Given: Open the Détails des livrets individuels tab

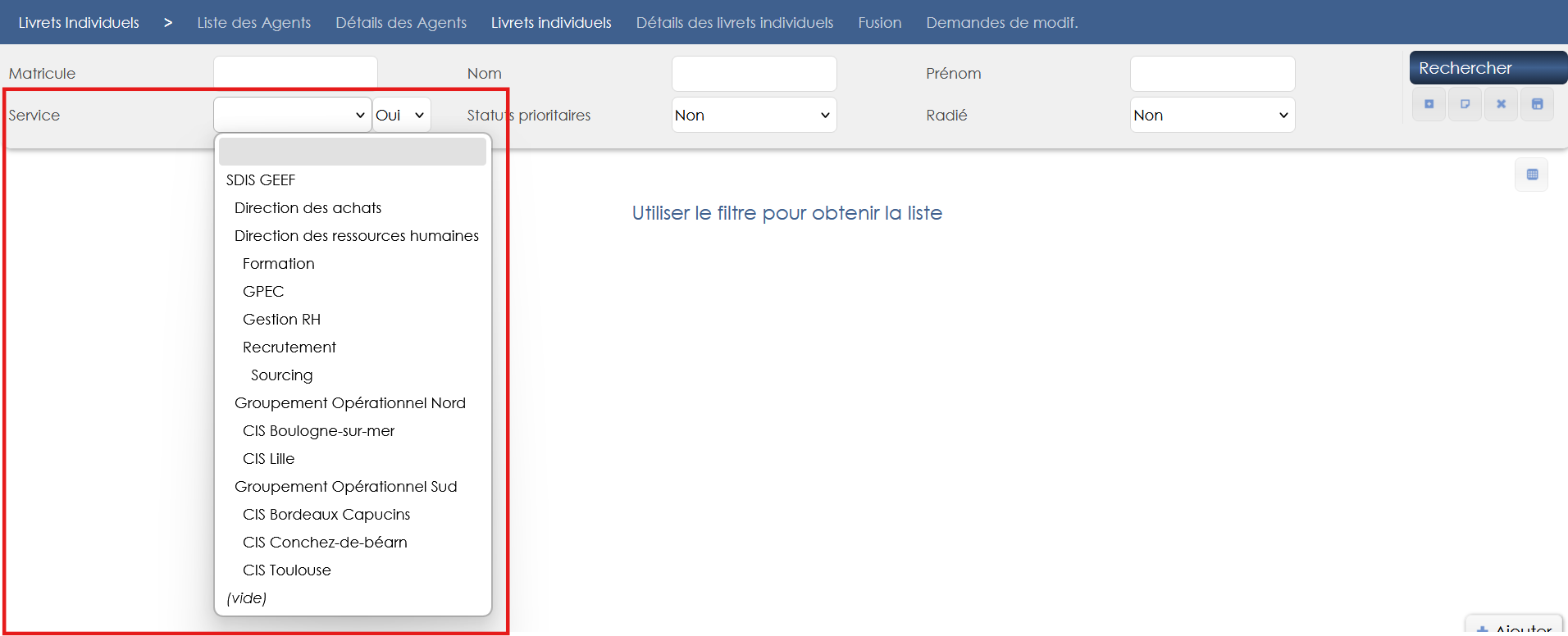Looking at the screenshot, I should click(x=734, y=23).
